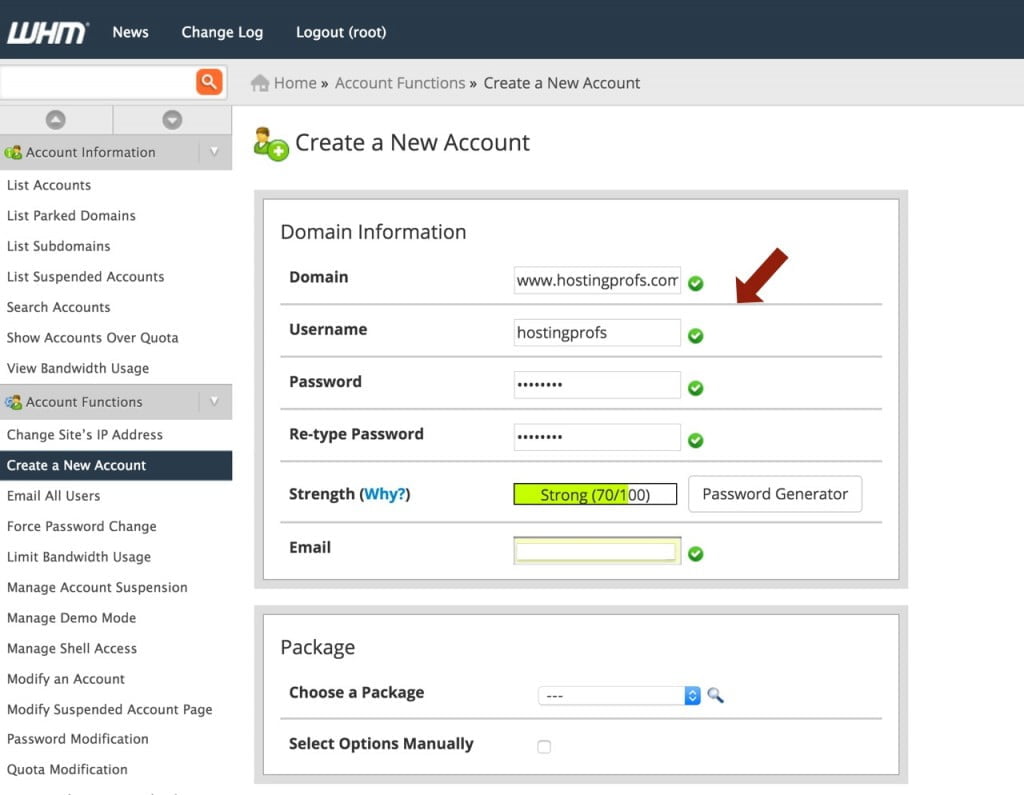Image resolution: width=1024 pixels, height=795 pixels.
Task: Open View Bandwidth Usage
Action: point(78,368)
